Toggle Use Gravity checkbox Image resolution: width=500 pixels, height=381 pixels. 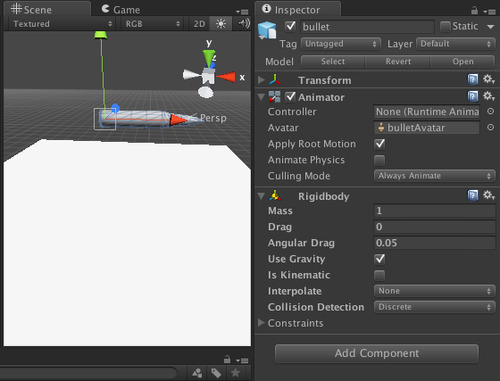(380, 259)
